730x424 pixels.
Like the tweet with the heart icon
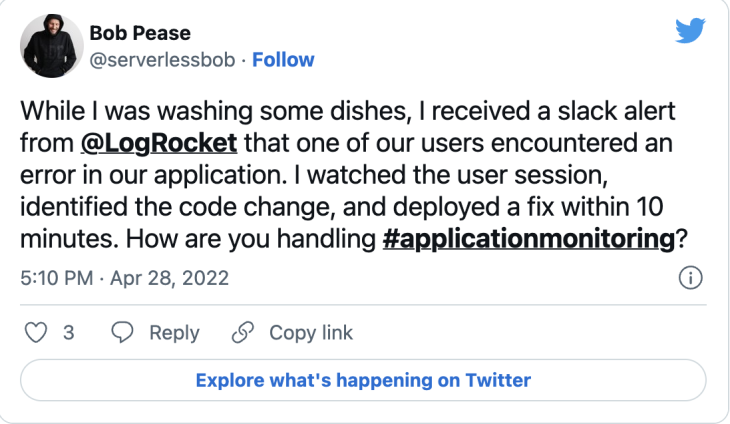[36, 333]
